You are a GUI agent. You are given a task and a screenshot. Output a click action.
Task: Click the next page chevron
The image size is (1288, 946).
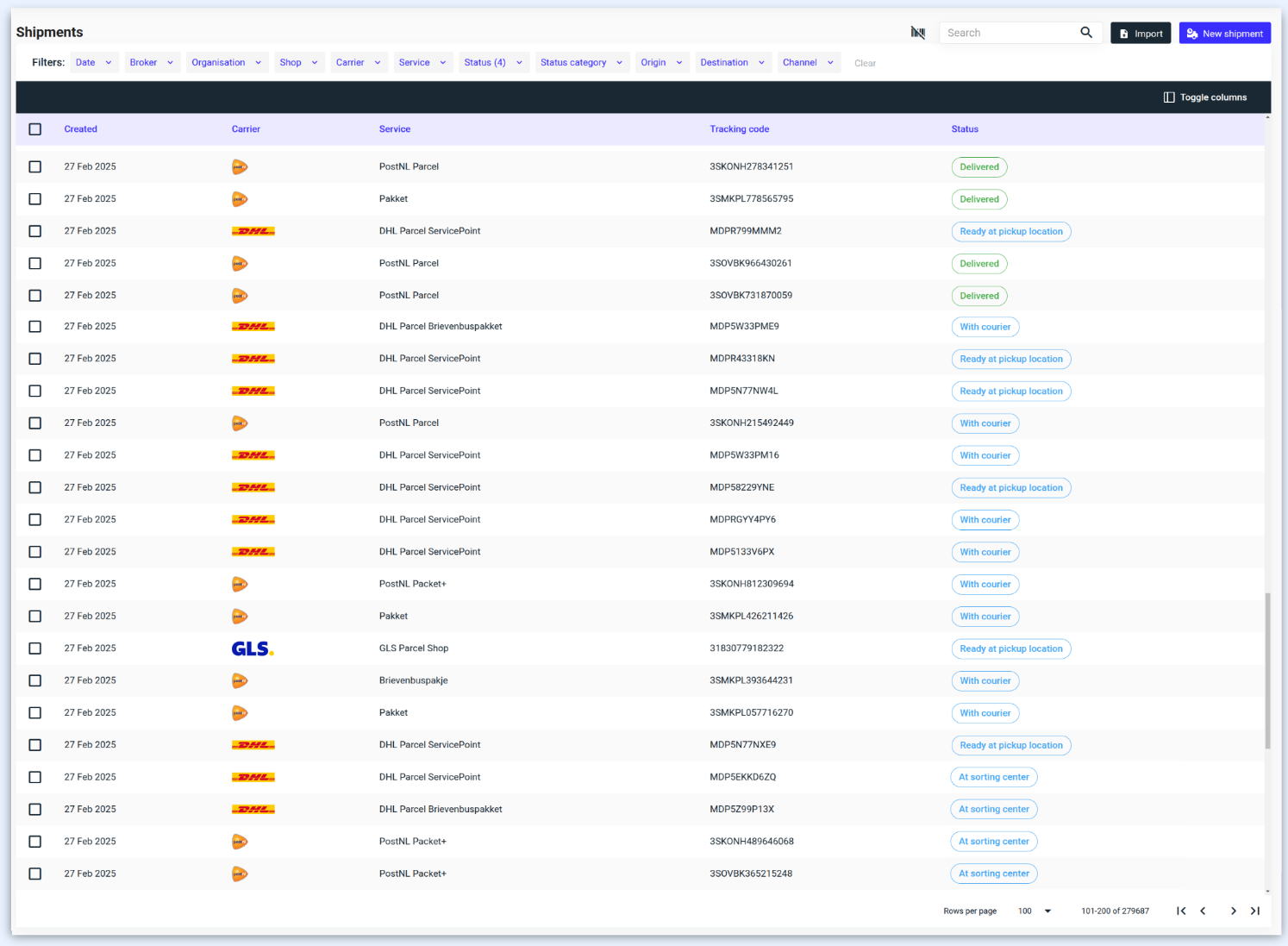1233,911
